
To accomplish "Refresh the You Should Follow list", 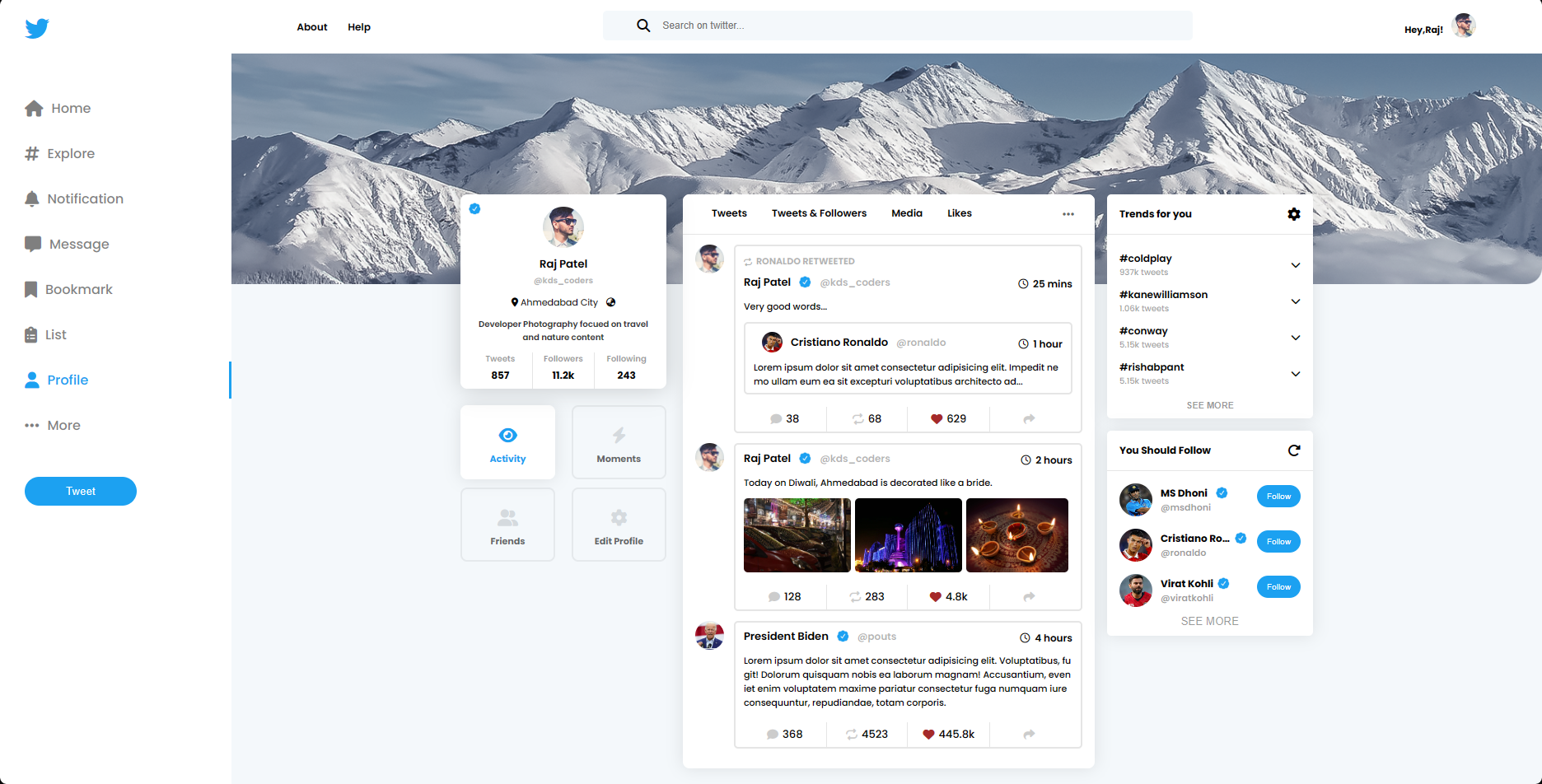I will [x=1294, y=450].
